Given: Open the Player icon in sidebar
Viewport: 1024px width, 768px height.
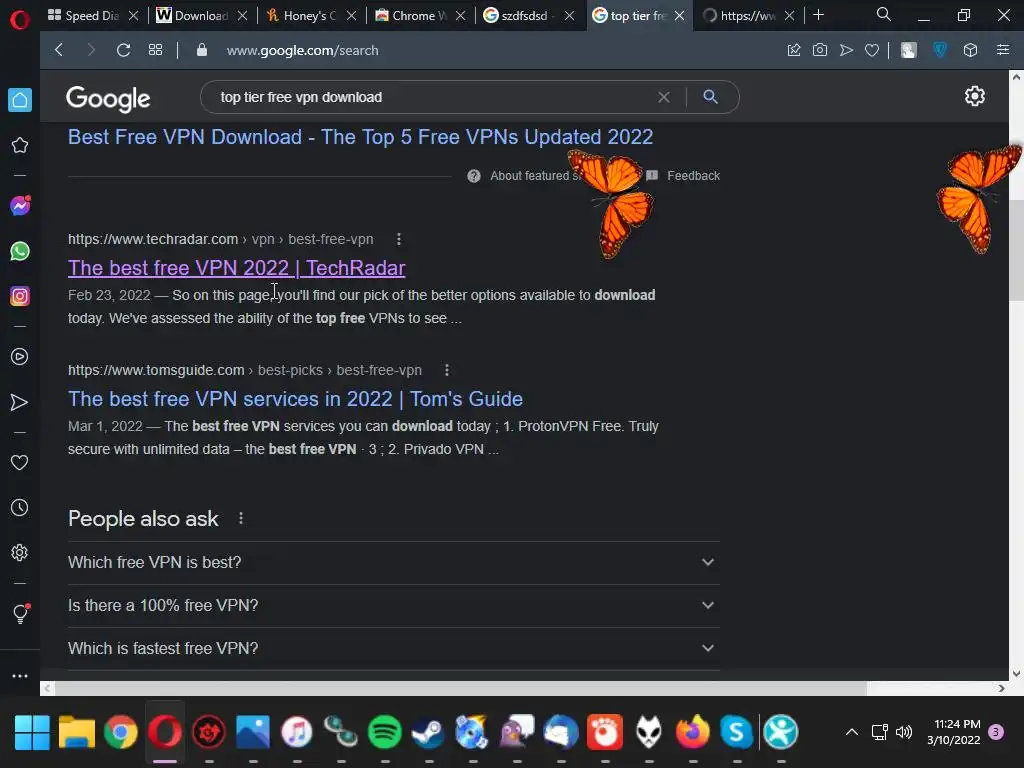Looking at the screenshot, I should point(20,357).
